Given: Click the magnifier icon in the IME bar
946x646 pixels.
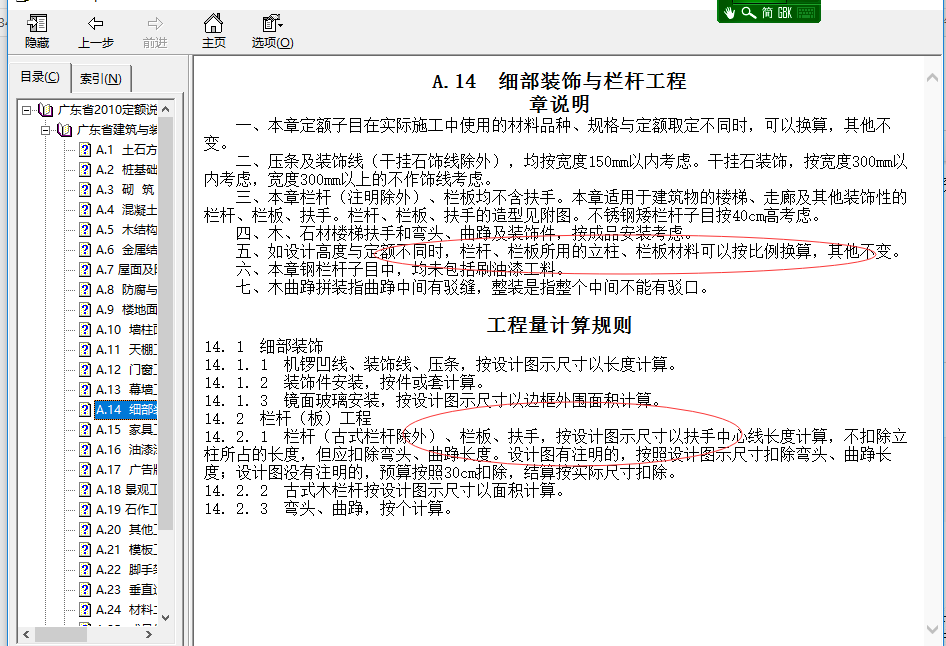Looking at the screenshot, I should click(748, 12).
